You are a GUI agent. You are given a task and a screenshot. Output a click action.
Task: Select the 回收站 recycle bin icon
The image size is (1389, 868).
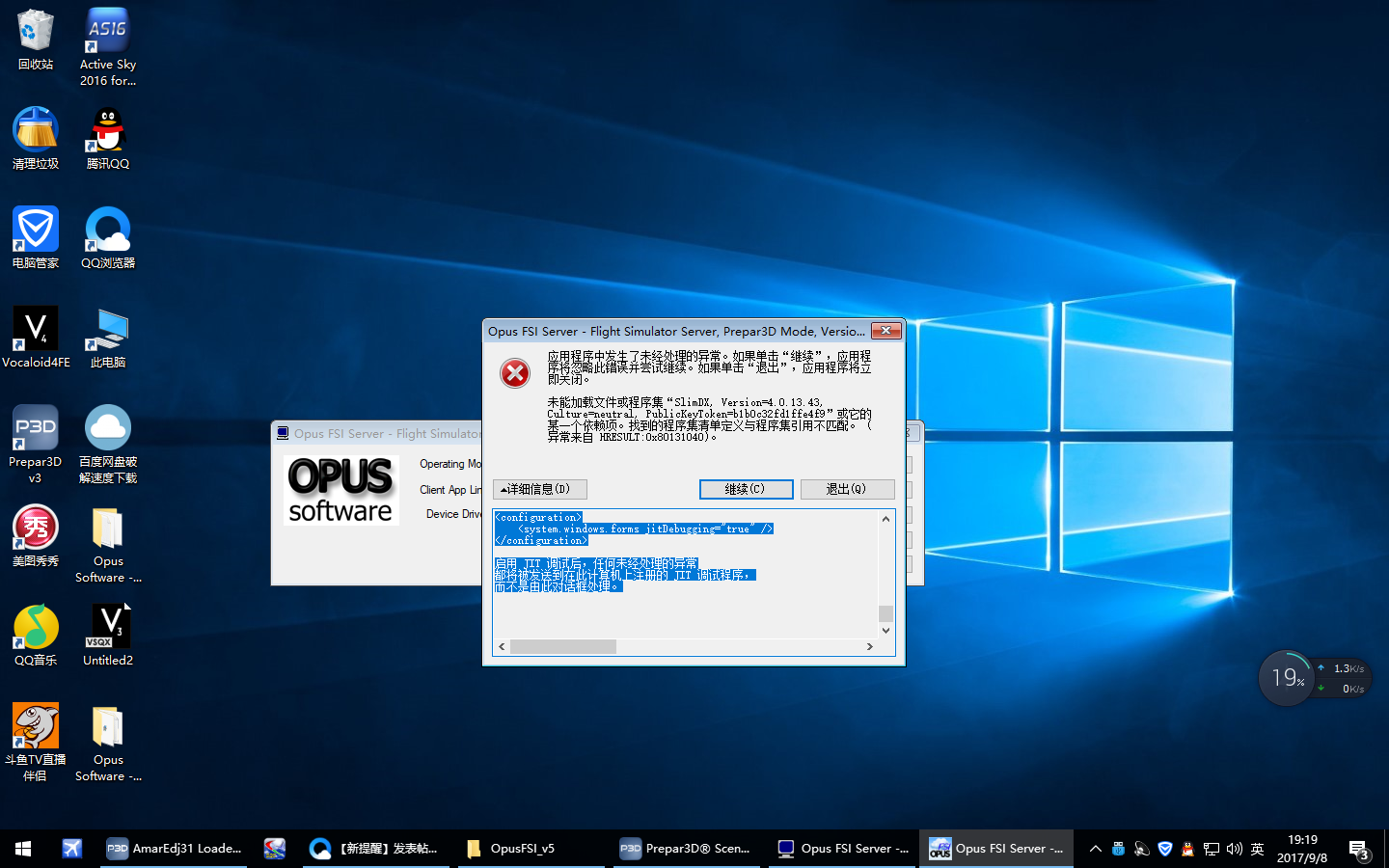tap(36, 32)
